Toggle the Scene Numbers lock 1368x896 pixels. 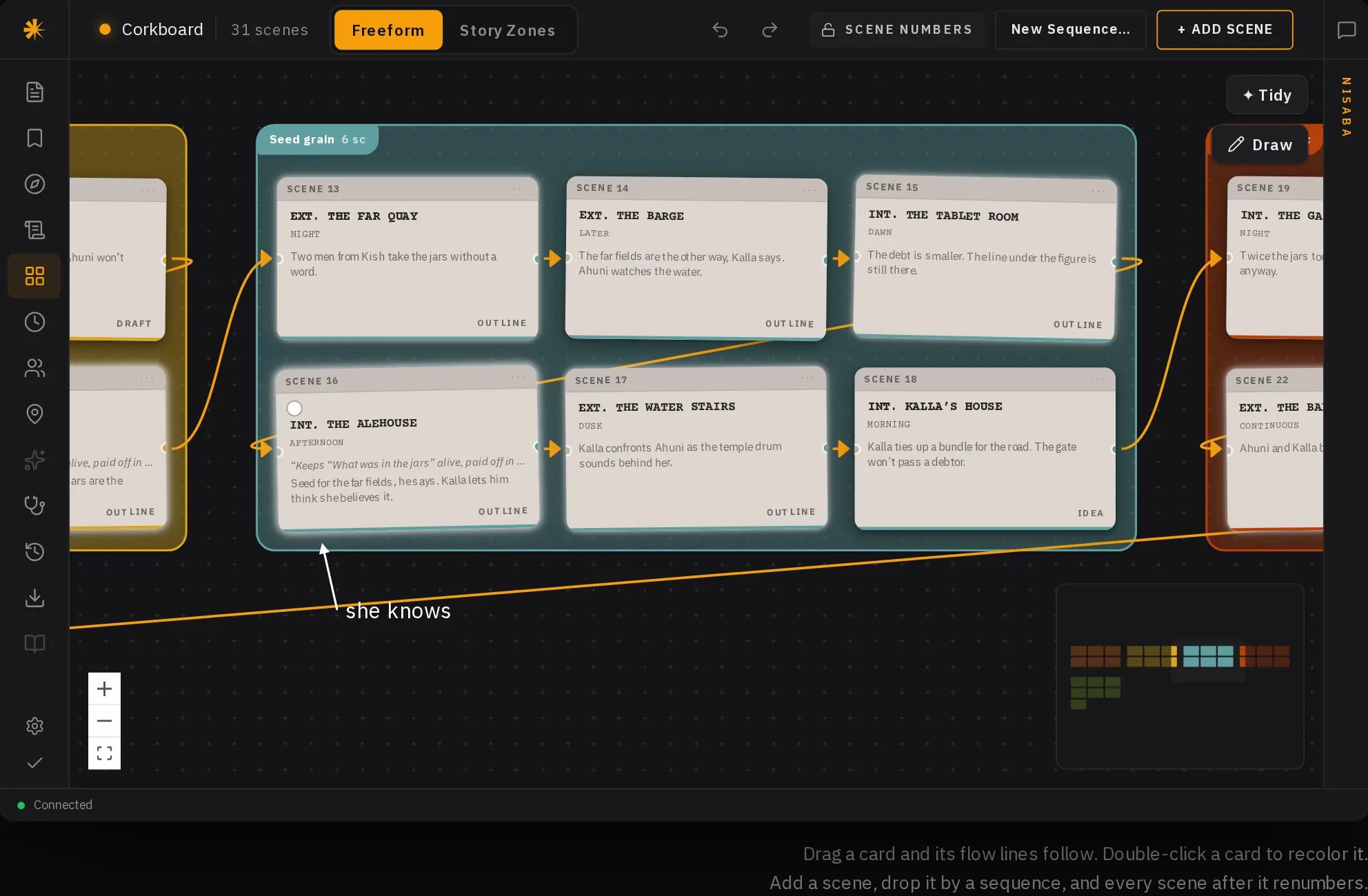coord(896,30)
